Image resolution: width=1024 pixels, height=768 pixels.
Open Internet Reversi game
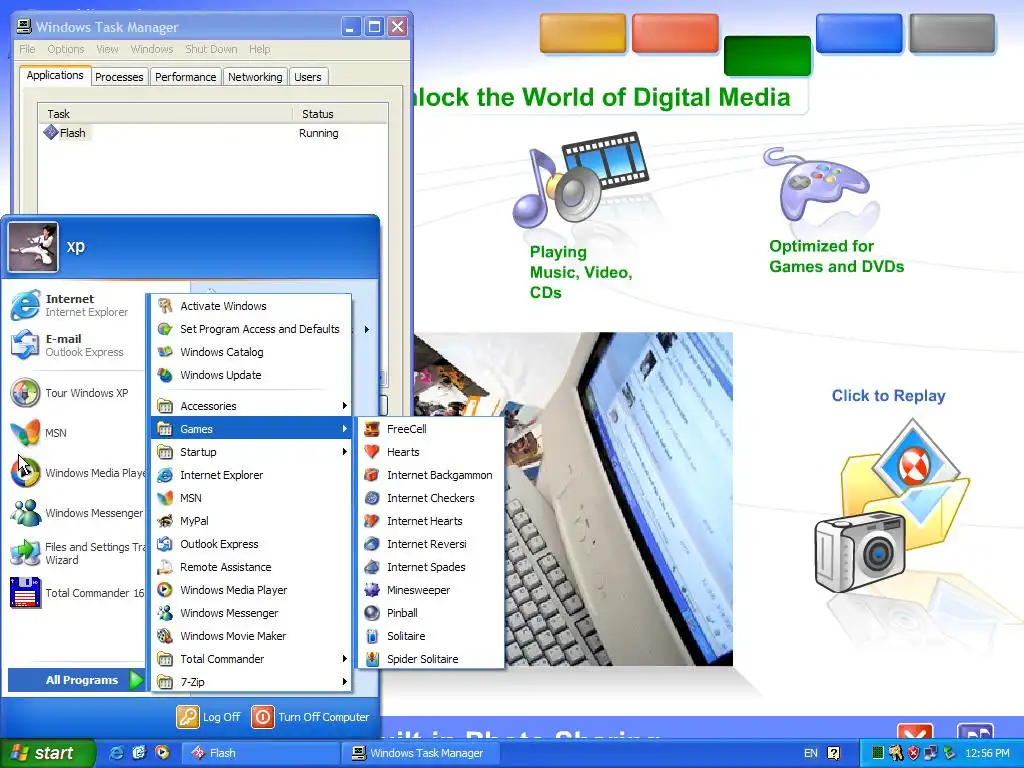point(431,544)
